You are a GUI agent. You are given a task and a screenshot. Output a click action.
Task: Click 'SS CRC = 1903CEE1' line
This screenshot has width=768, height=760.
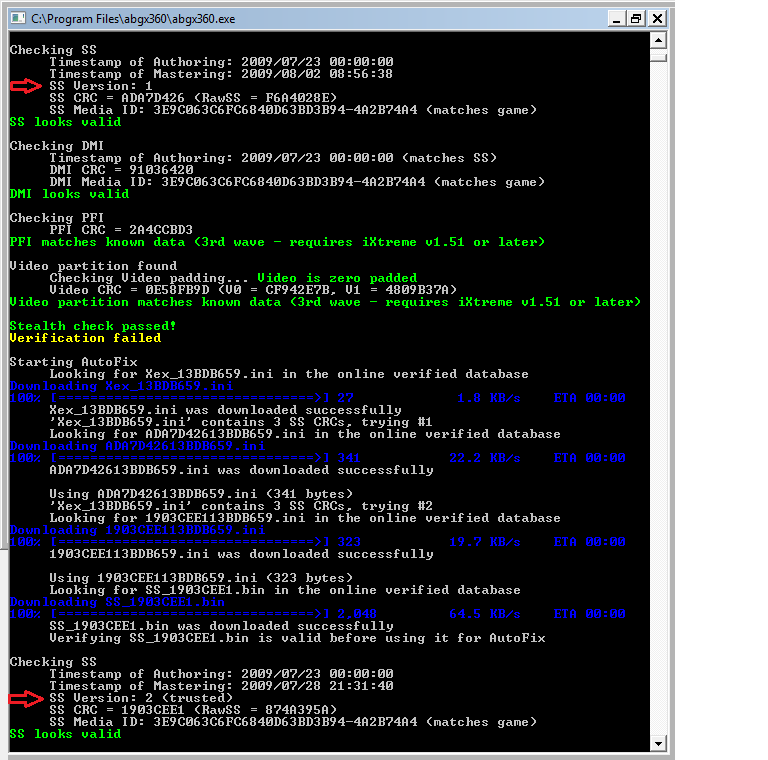pos(193,710)
